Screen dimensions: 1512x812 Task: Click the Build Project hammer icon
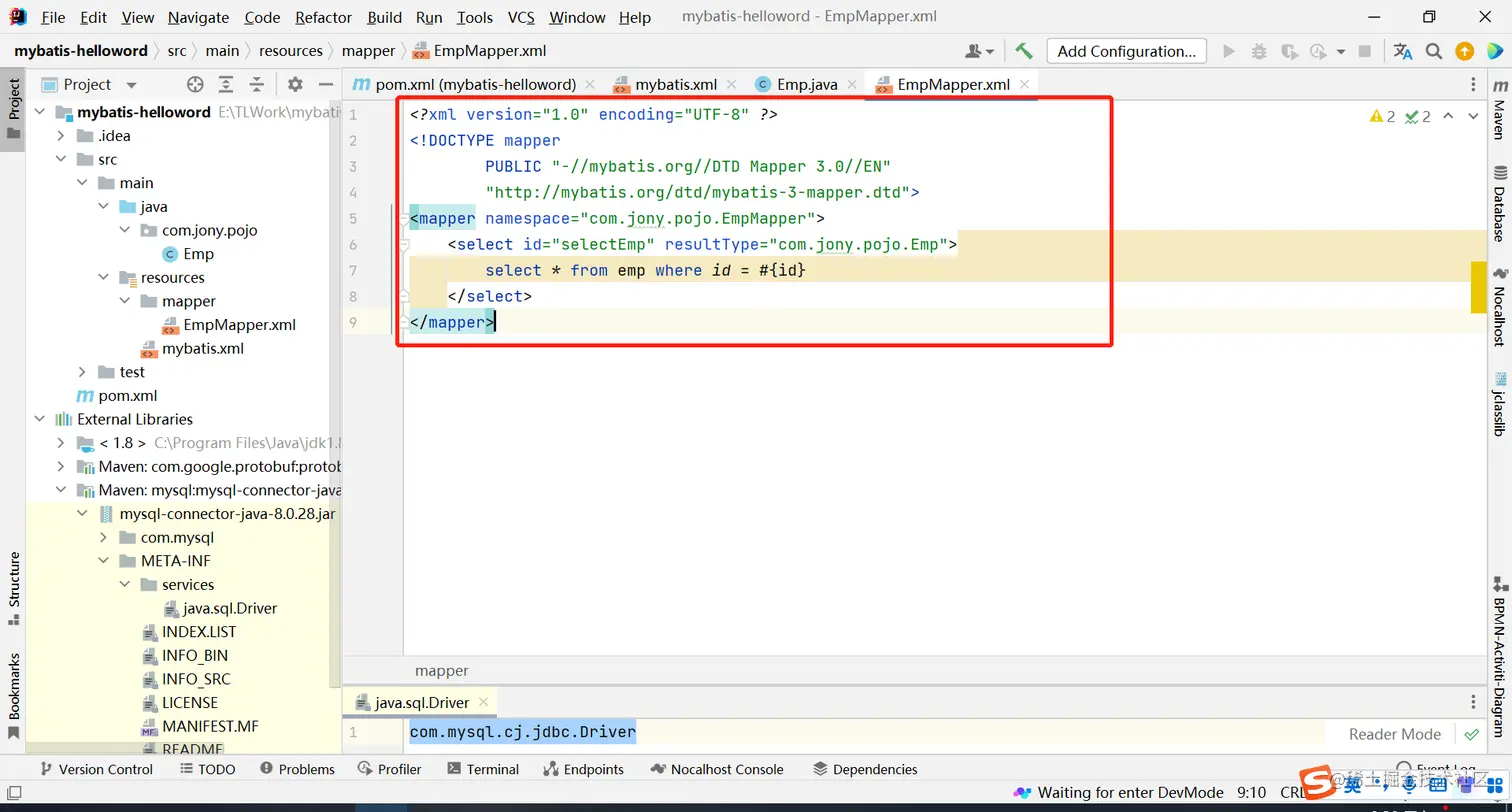[1023, 51]
